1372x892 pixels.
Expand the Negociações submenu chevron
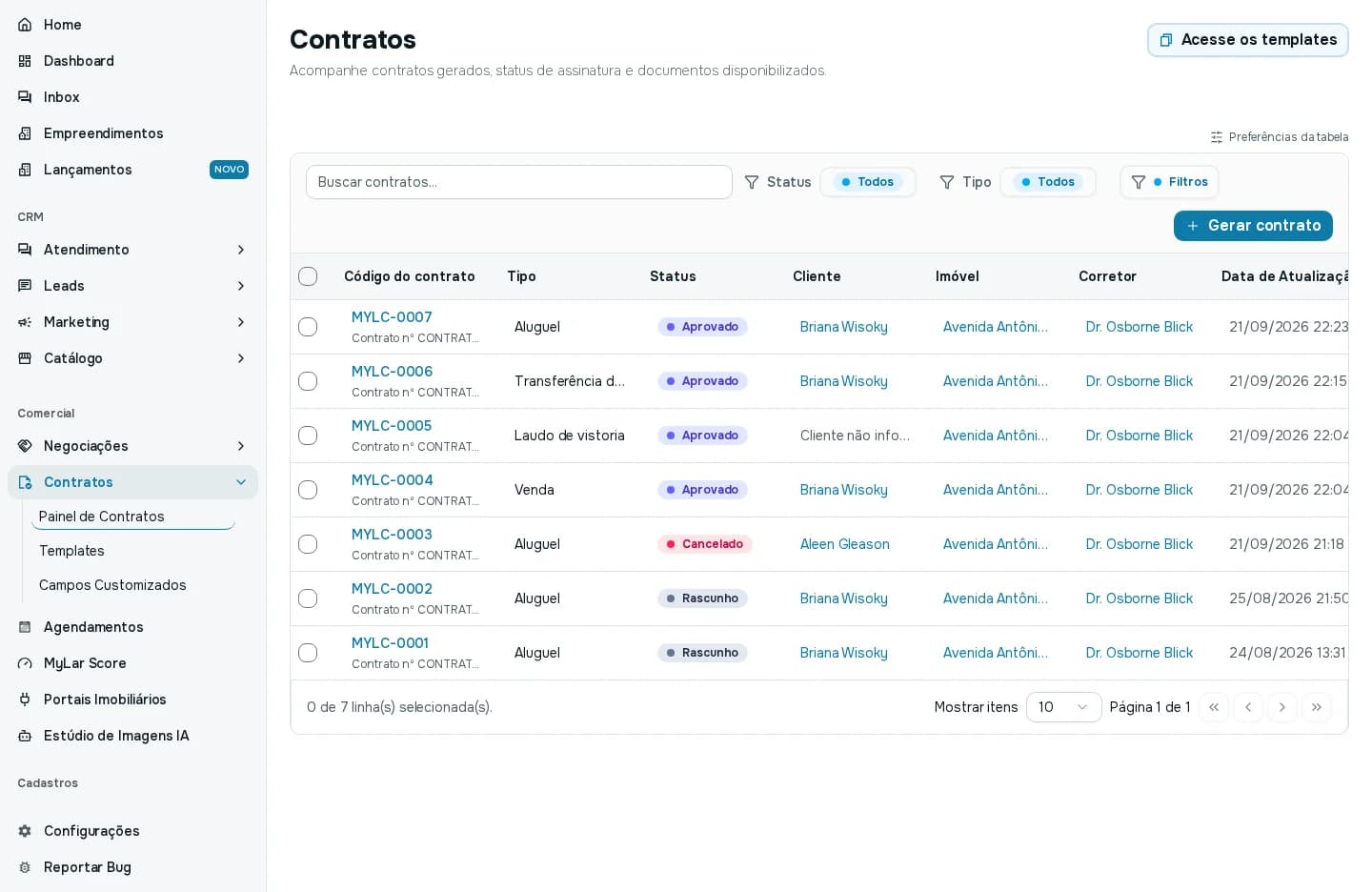[241, 446]
